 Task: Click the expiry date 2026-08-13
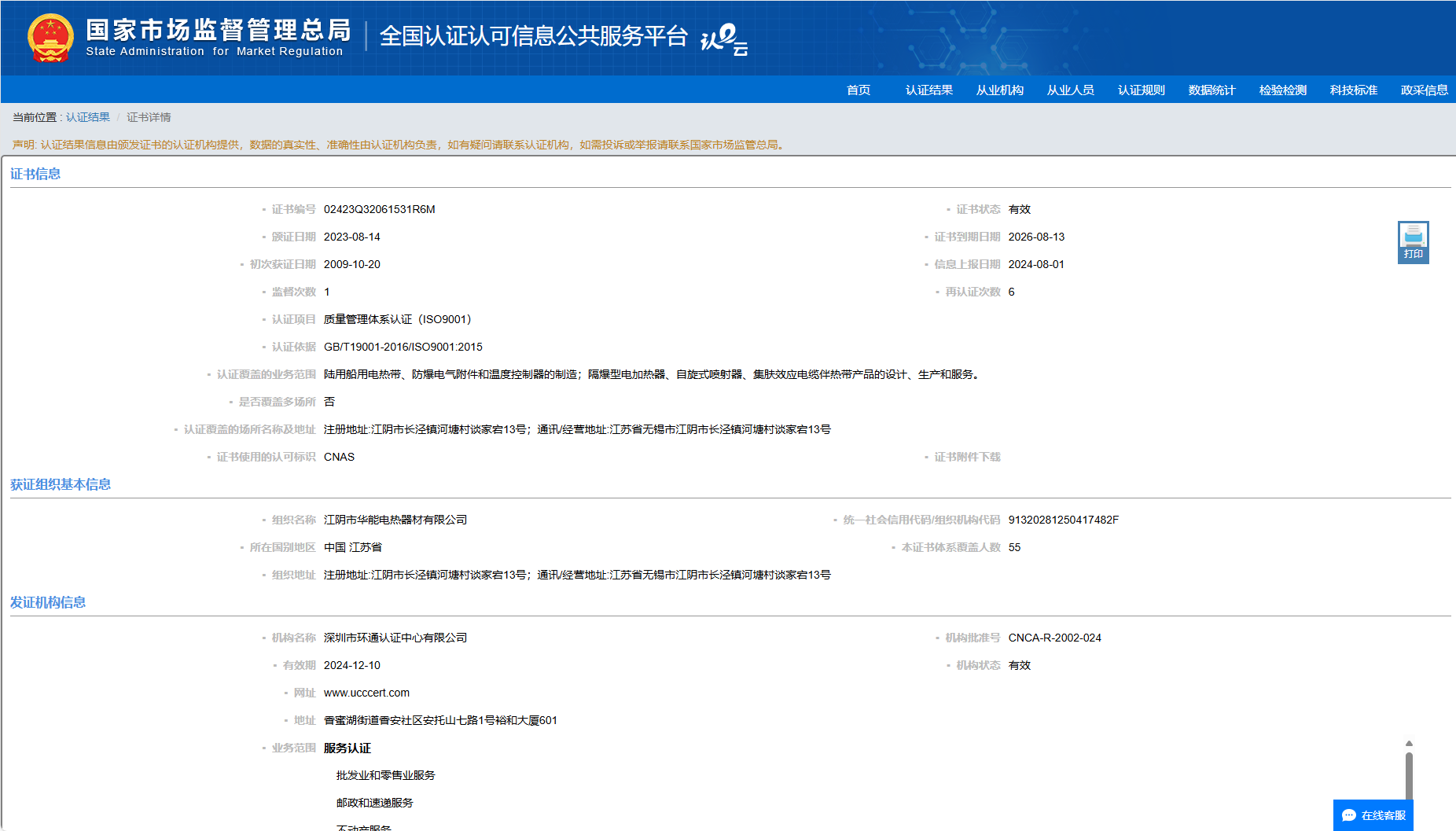click(1036, 237)
